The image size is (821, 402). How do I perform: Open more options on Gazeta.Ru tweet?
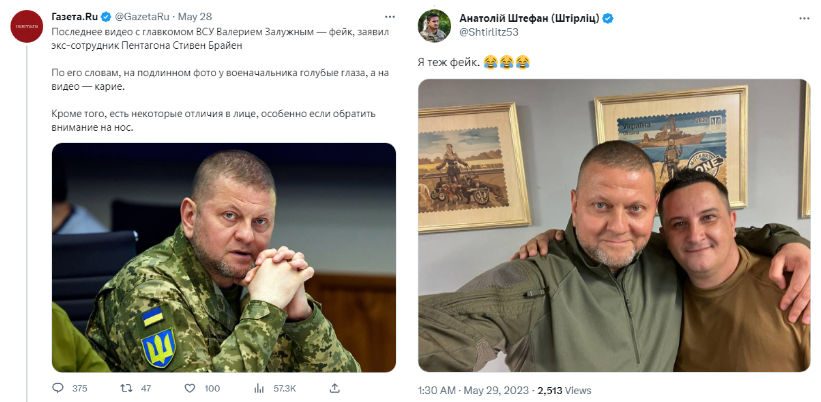tap(390, 17)
